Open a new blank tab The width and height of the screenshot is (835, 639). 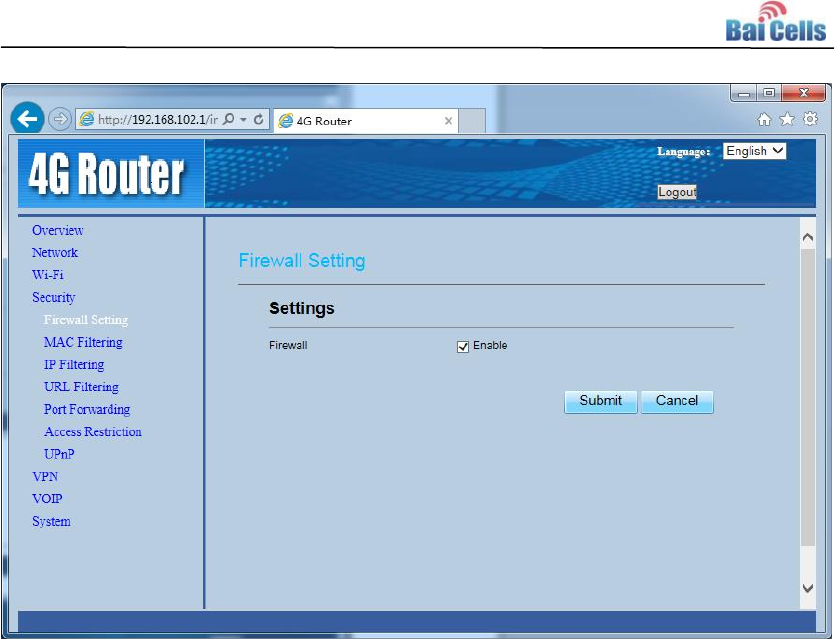472,121
